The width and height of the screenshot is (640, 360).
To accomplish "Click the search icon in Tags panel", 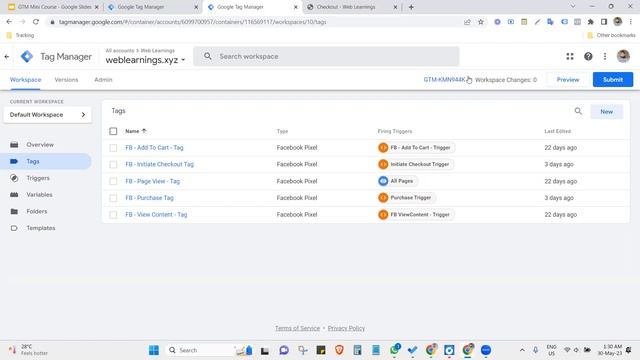I will coord(578,111).
